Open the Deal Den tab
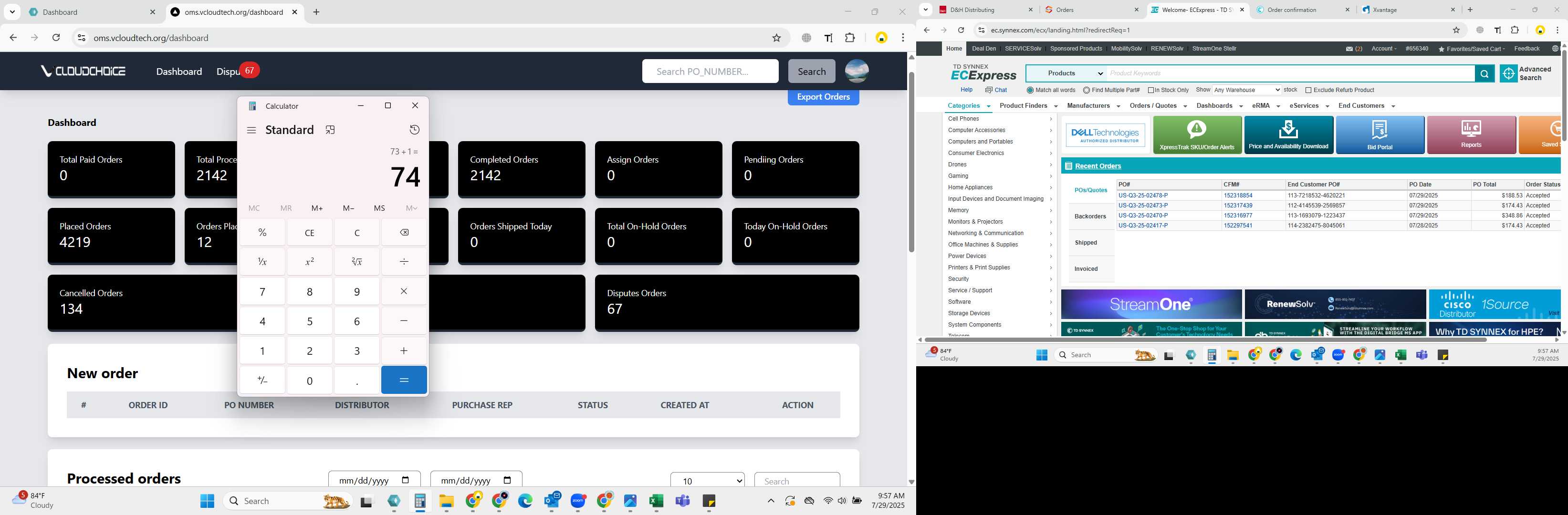 click(x=983, y=49)
